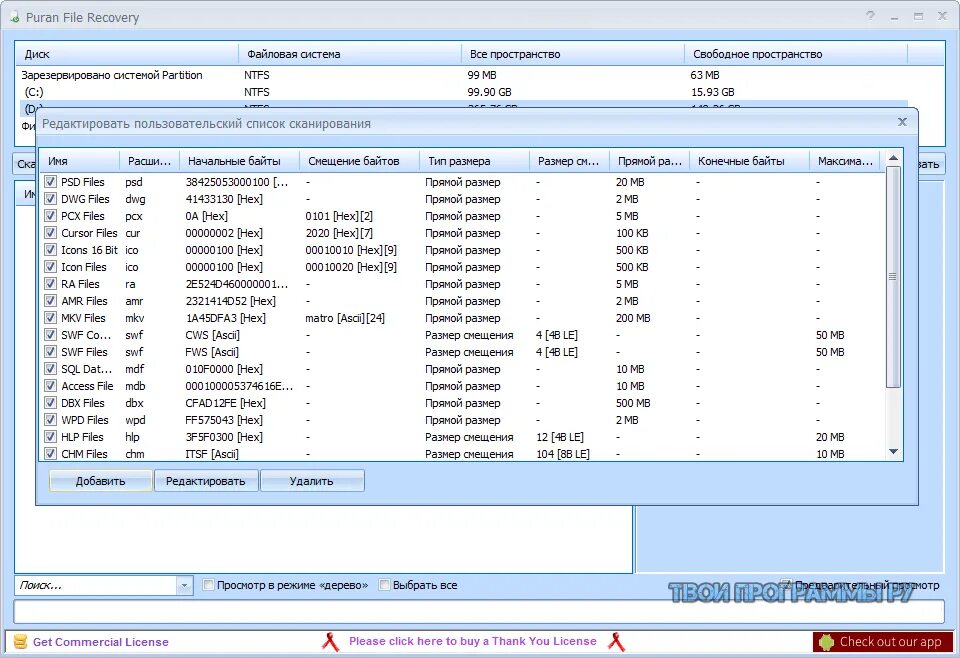Click the scroll up arrow of the list

pyautogui.click(x=893, y=158)
